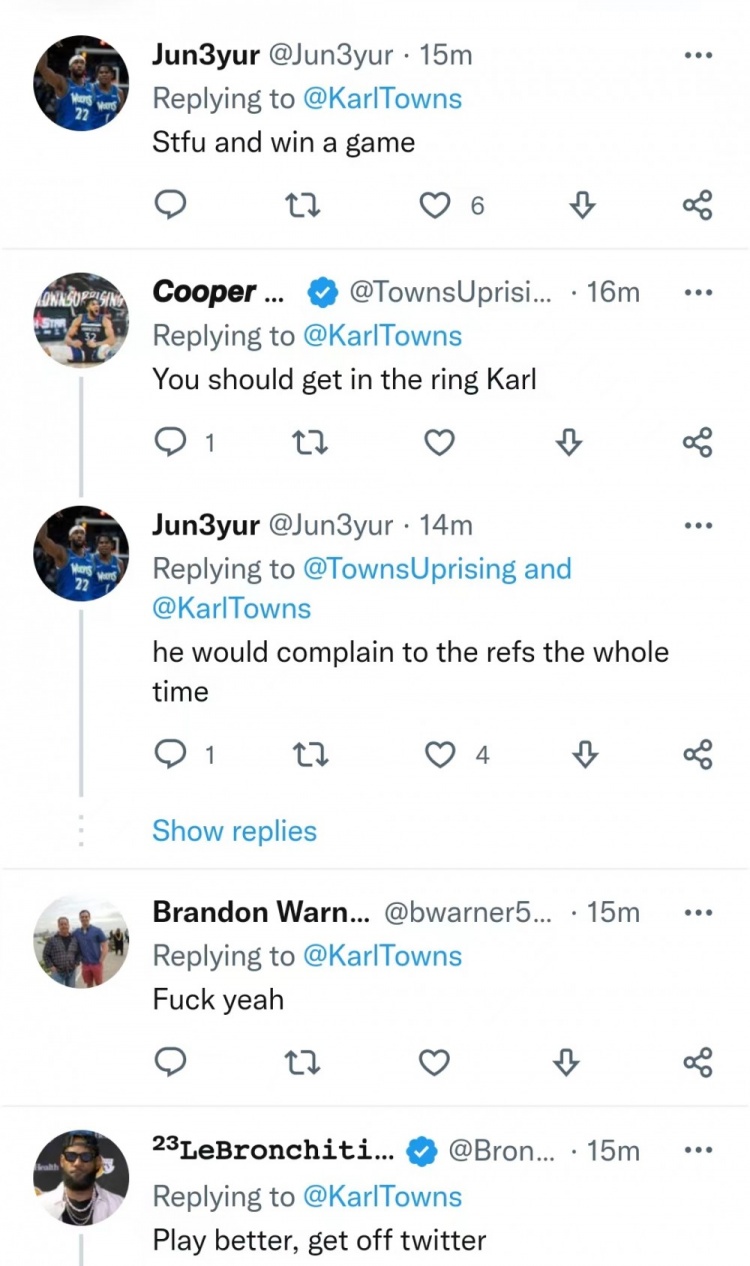Retweet "Stfu and win a game" reply

tap(300, 206)
